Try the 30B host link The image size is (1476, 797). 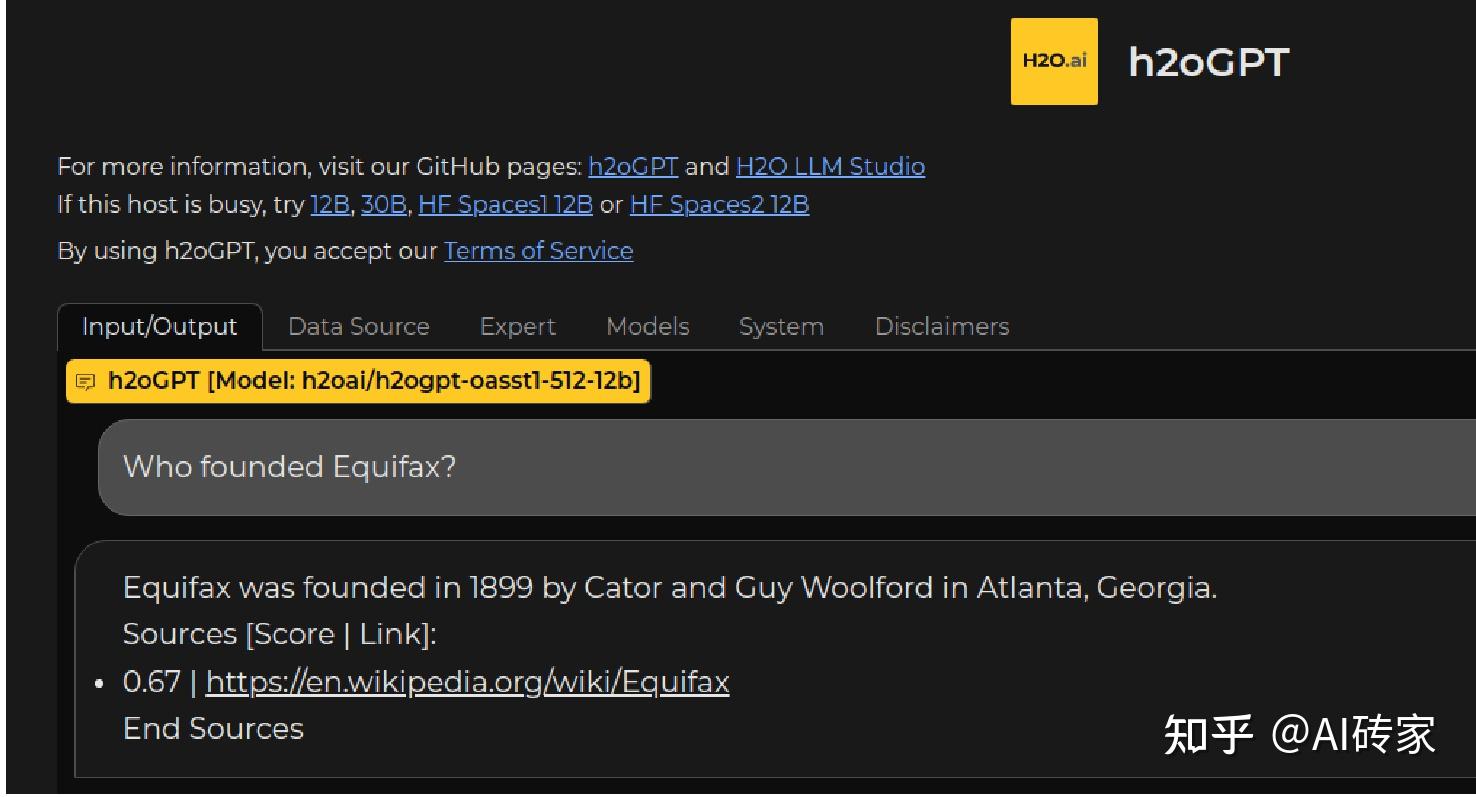tap(384, 205)
